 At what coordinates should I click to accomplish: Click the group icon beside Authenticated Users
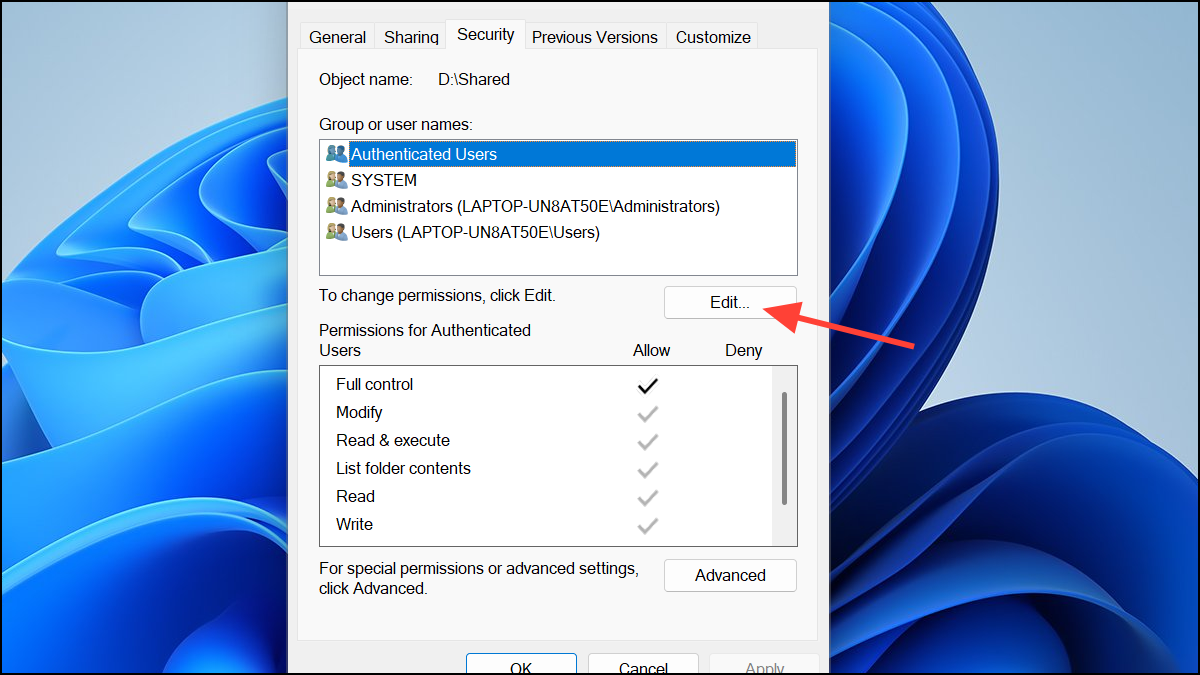coord(336,154)
